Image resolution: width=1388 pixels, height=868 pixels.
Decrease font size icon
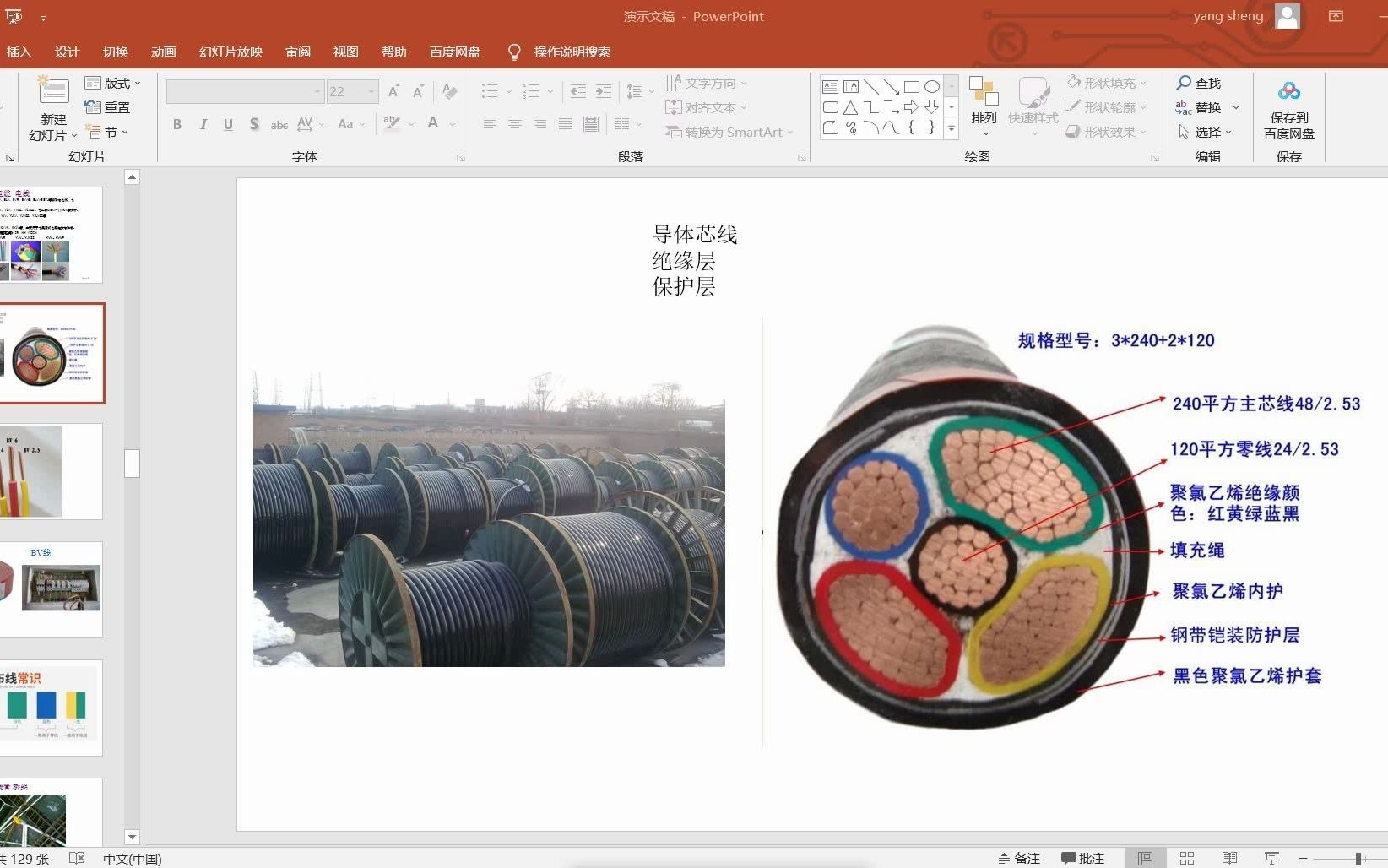pos(418,91)
